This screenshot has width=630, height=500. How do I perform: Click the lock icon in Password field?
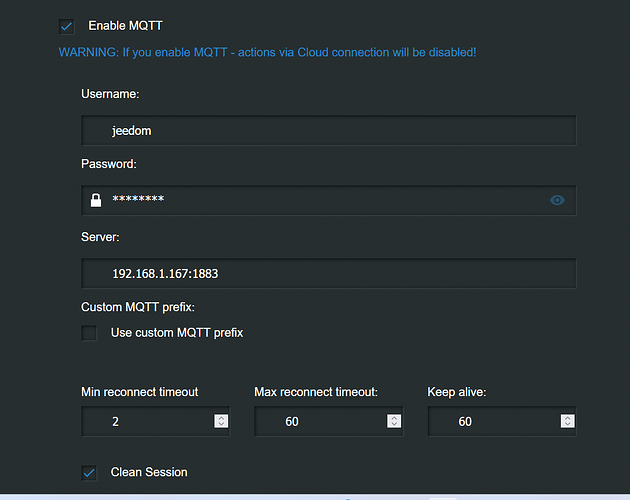(96, 200)
